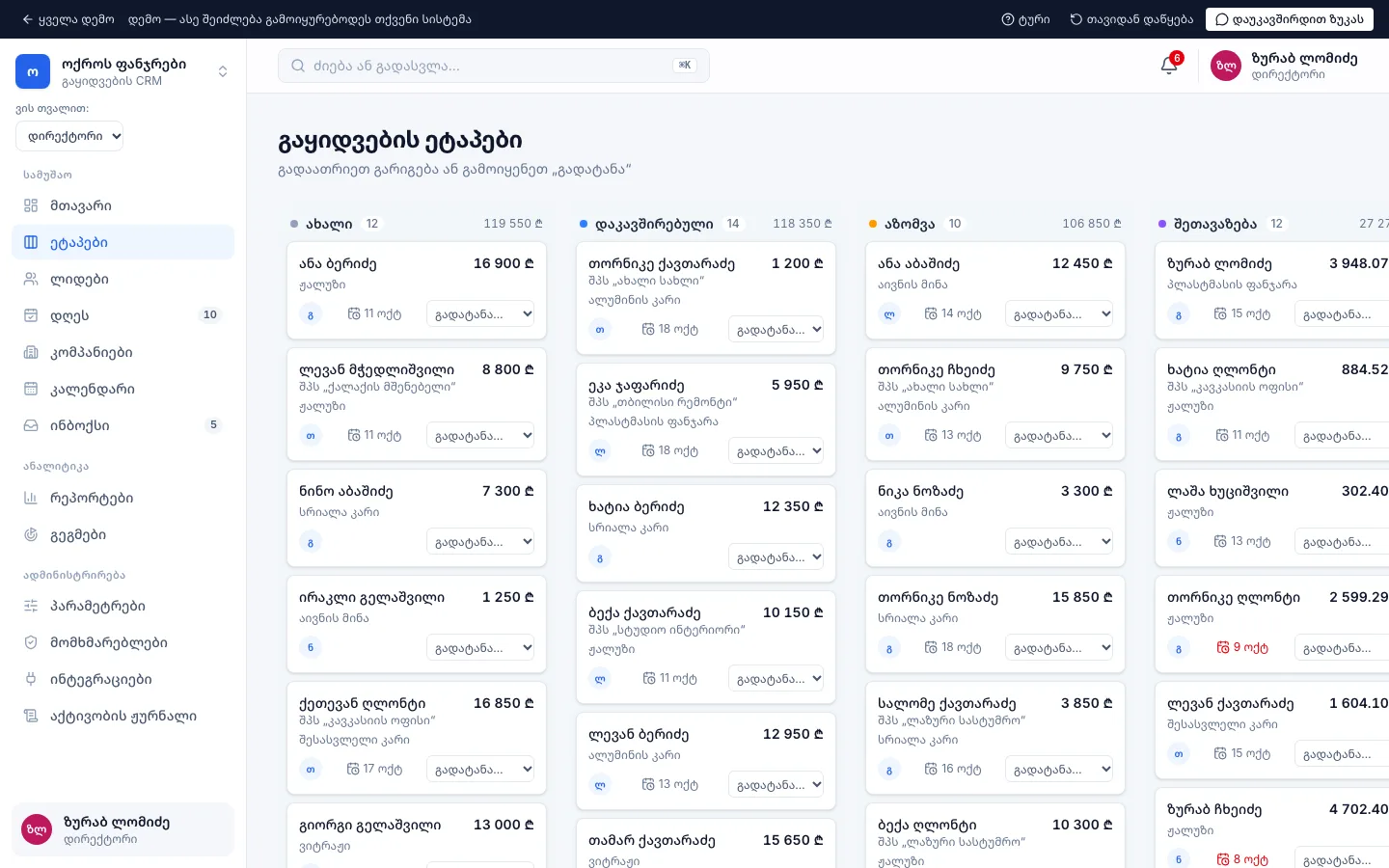Click the დაუკავშირდით ზუკას button
Screen dimensions: 1389x868
(1289, 19)
